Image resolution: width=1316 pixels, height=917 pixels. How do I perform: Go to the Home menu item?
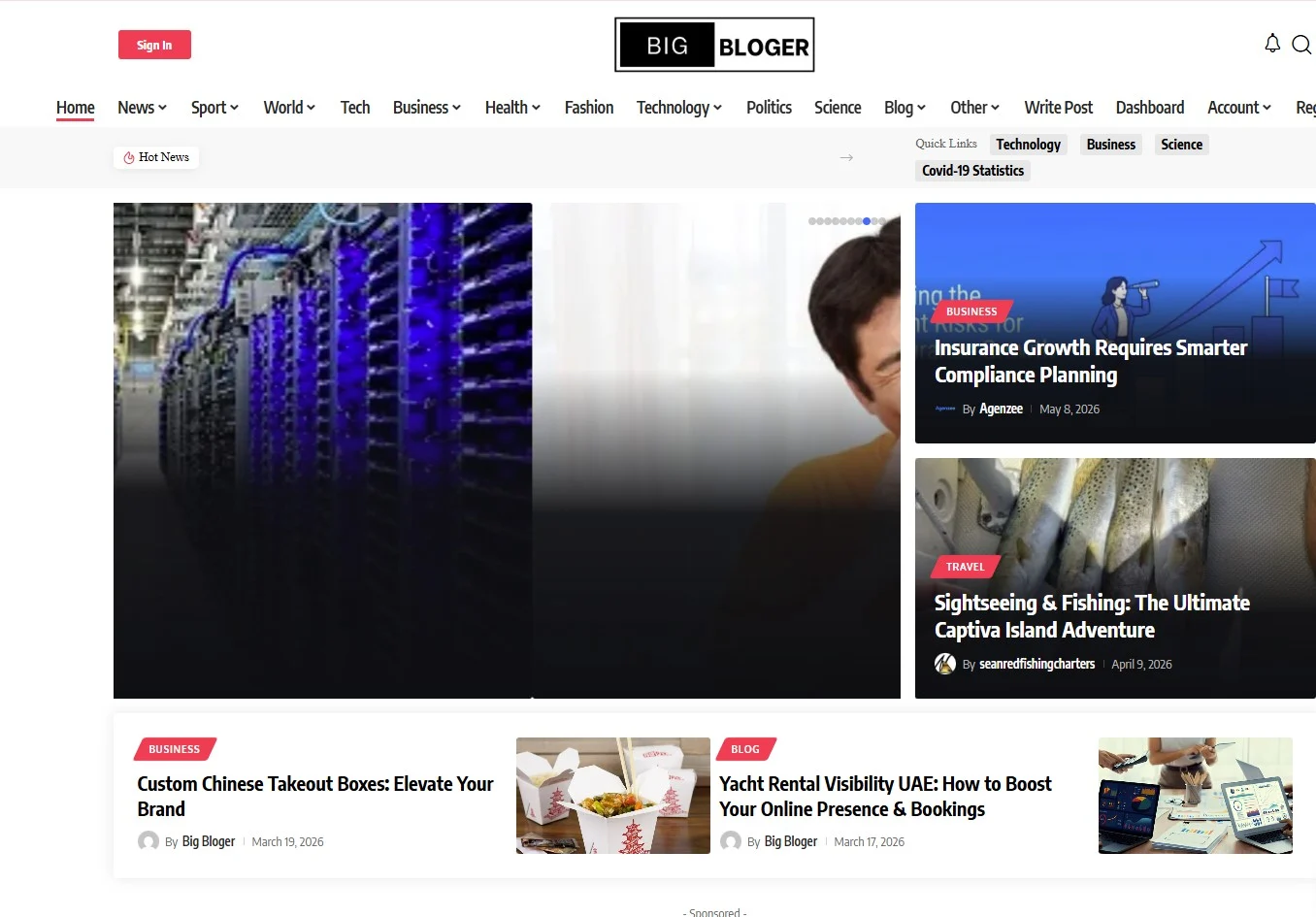tap(76, 108)
